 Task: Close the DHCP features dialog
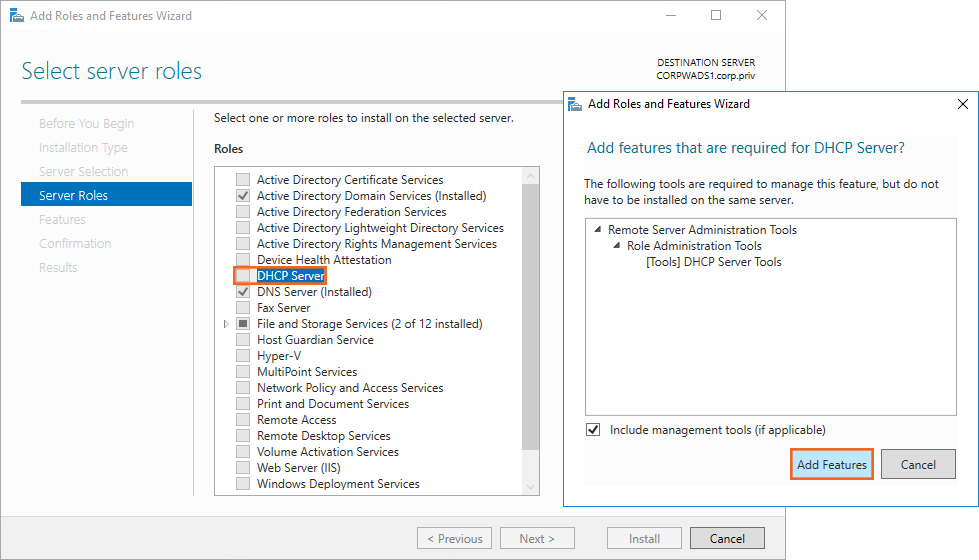coord(962,104)
